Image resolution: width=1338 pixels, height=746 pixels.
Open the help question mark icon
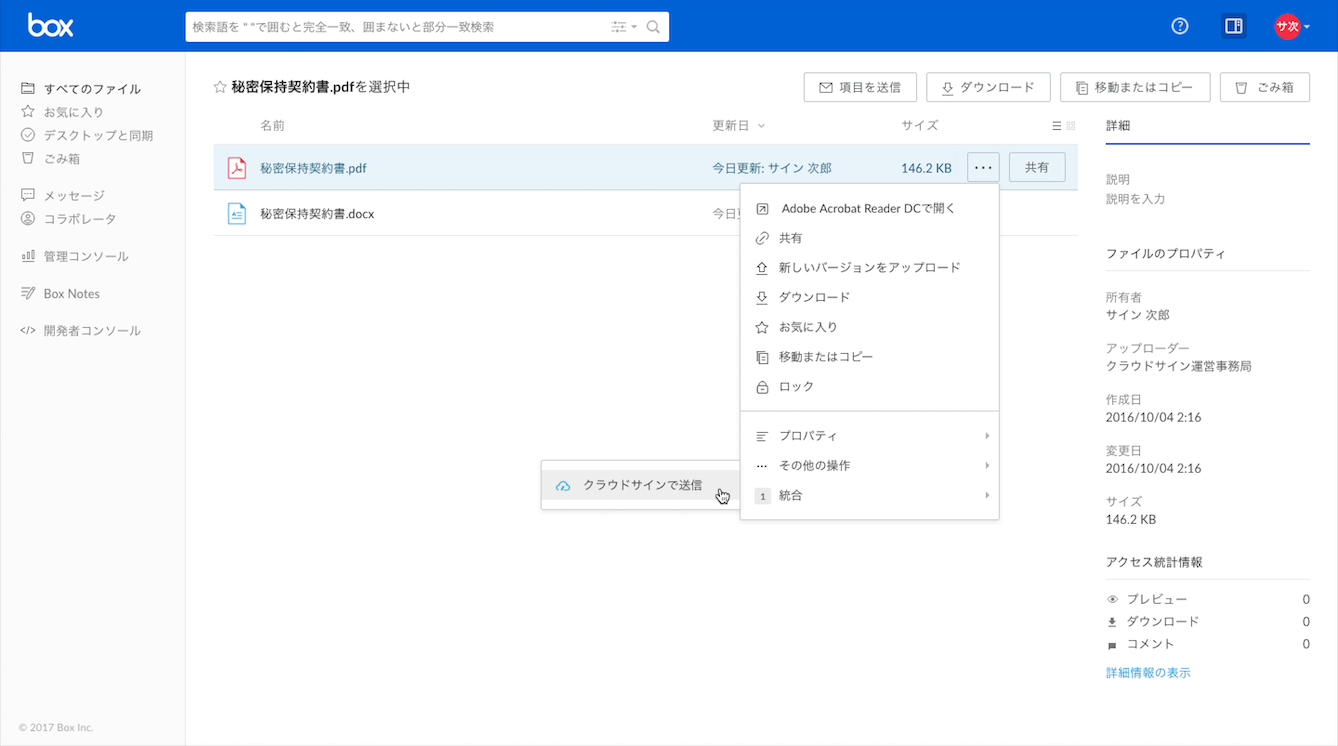tap(1180, 27)
